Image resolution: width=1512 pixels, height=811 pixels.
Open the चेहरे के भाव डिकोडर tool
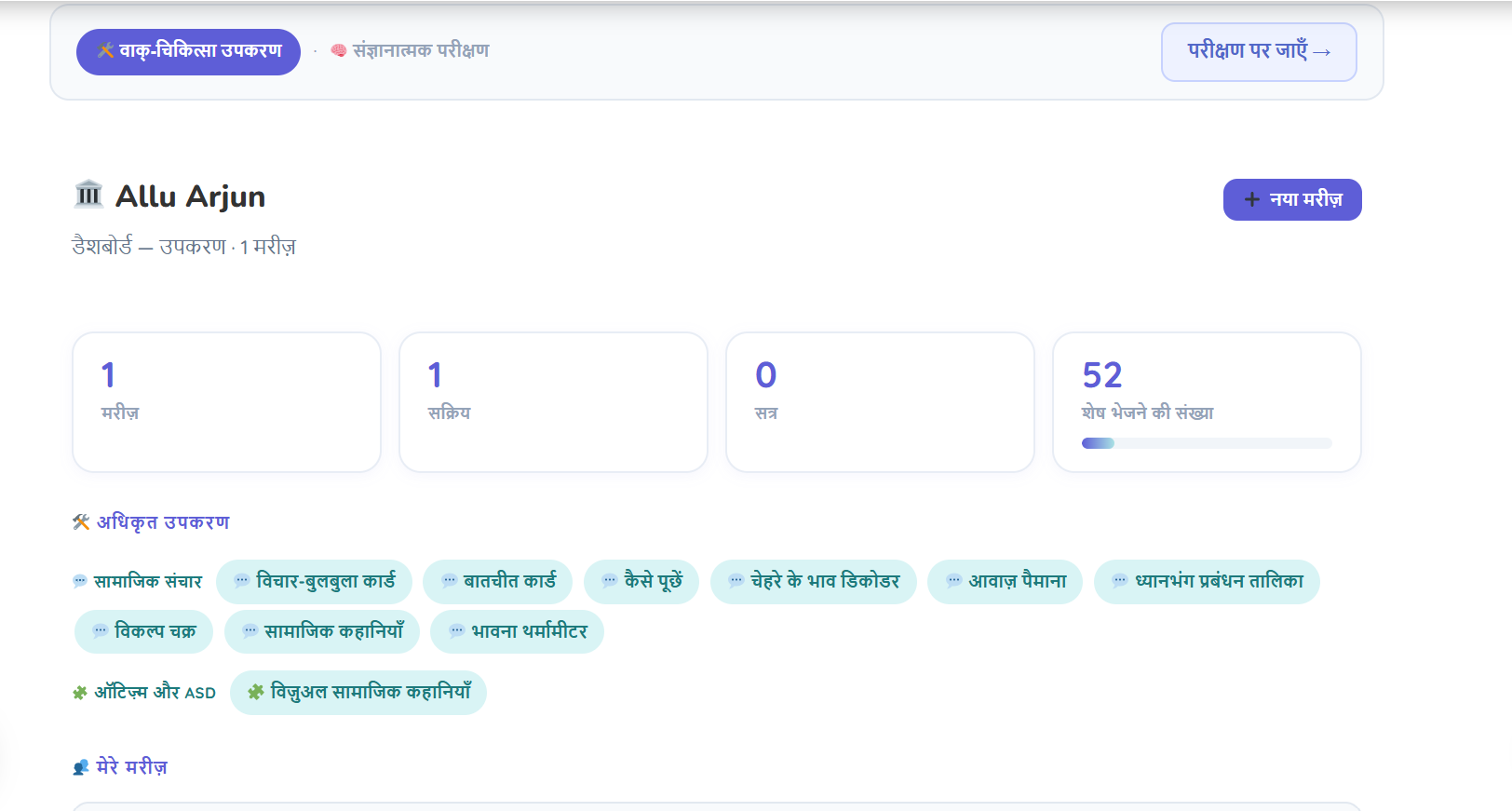814,582
